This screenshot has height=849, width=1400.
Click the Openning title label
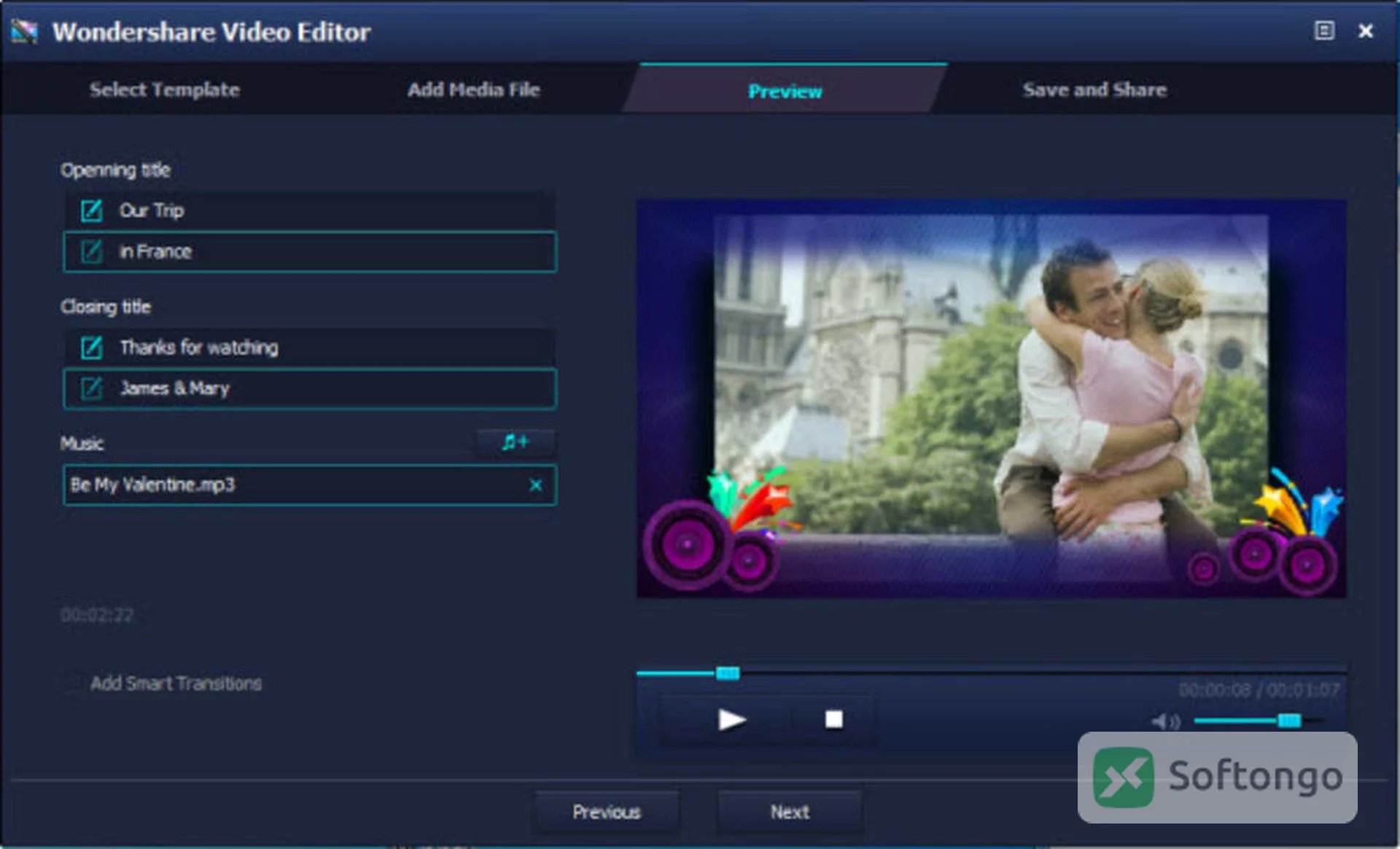[115, 170]
